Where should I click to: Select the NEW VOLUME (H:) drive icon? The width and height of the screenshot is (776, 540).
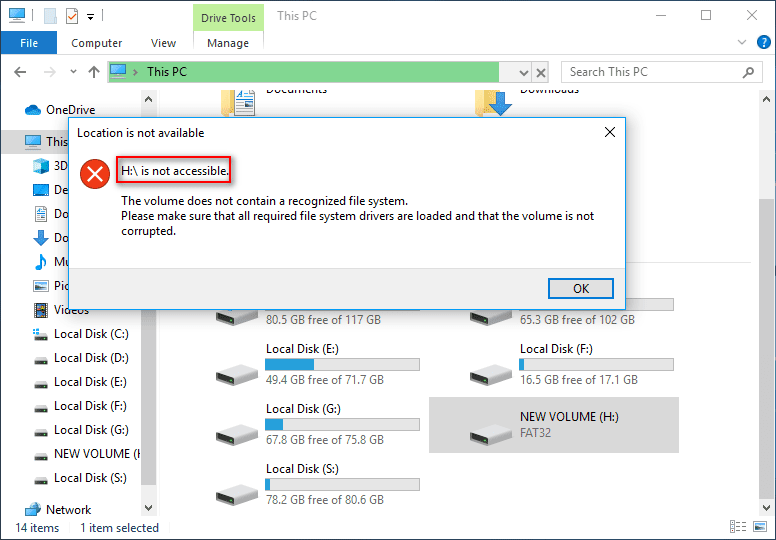click(490, 432)
